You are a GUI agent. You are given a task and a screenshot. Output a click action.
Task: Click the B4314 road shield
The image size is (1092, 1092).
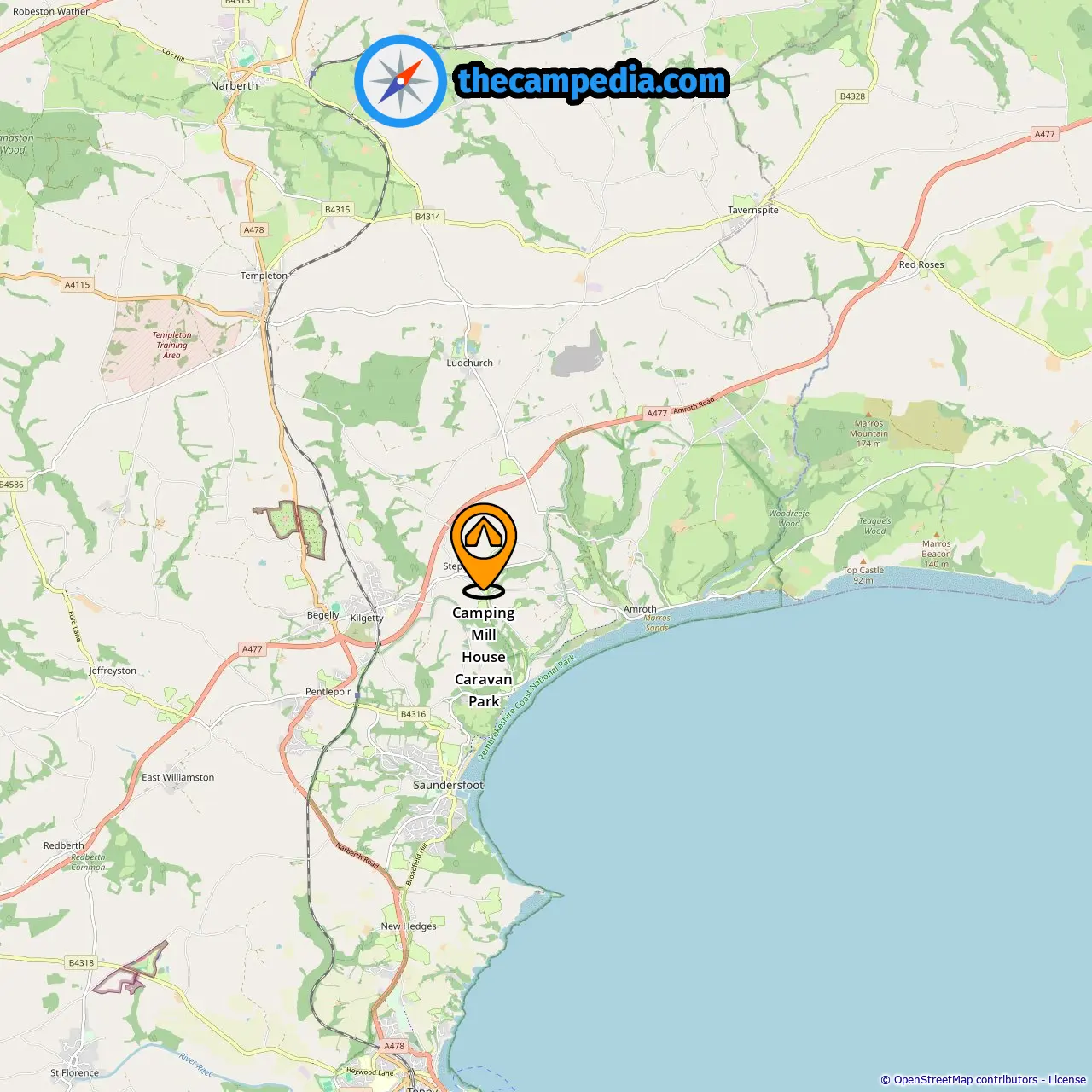pyautogui.click(x=428, y=217)
